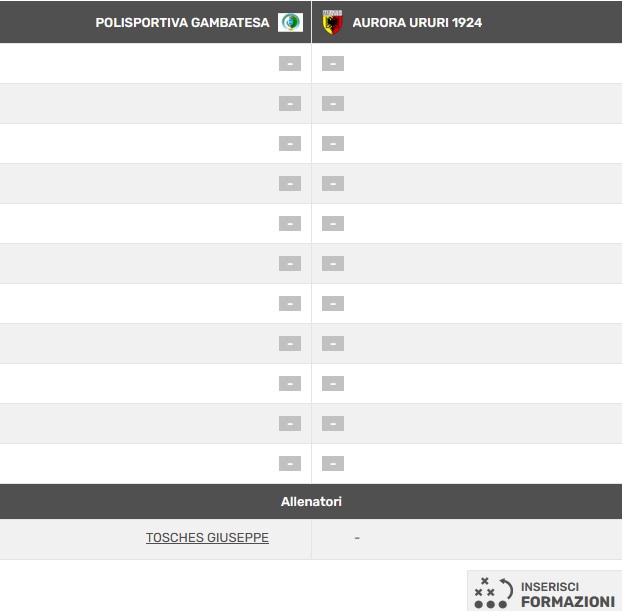Select Aurora Ururi's first row number badge

coord(333,63)
